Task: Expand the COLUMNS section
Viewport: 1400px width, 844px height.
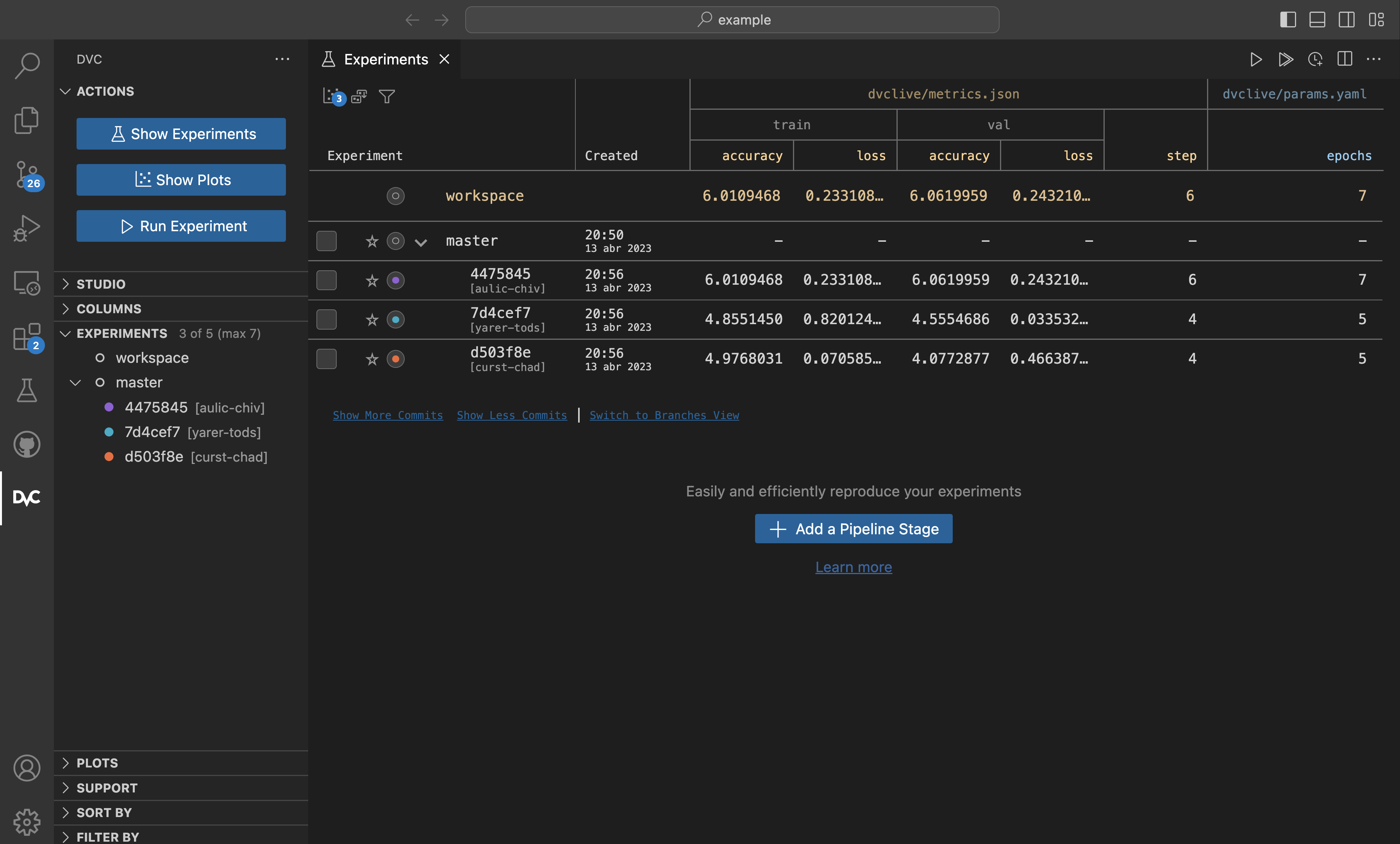Action: tap(109, 309)
